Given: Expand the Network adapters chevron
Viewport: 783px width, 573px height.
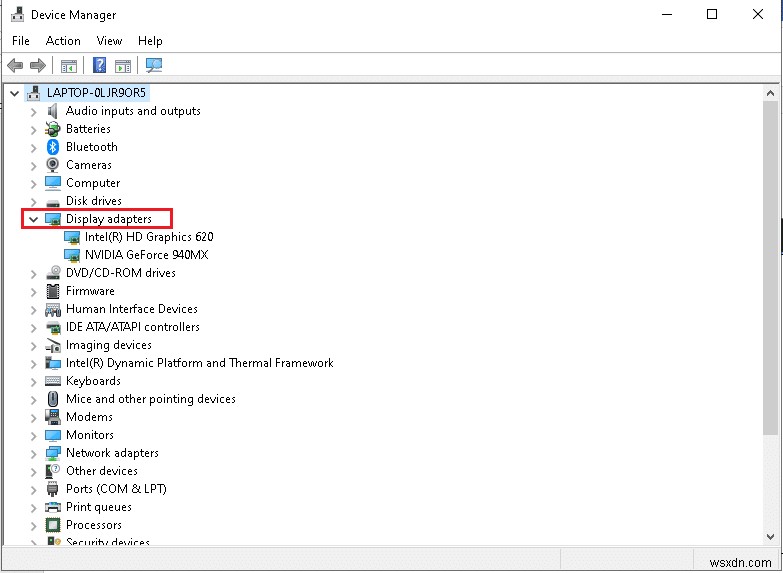Looking at the screenshot, I should click(x=33, y=453).
